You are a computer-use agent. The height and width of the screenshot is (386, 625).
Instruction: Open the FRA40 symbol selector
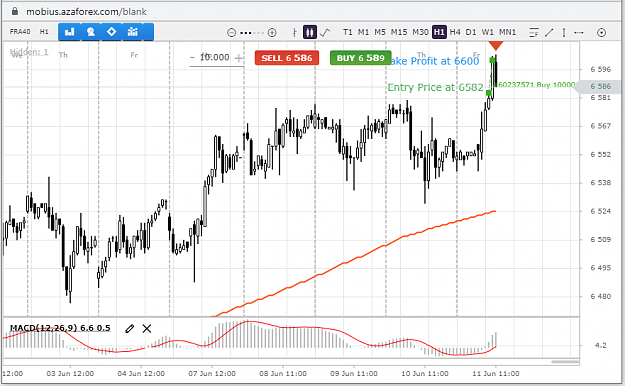20,32
